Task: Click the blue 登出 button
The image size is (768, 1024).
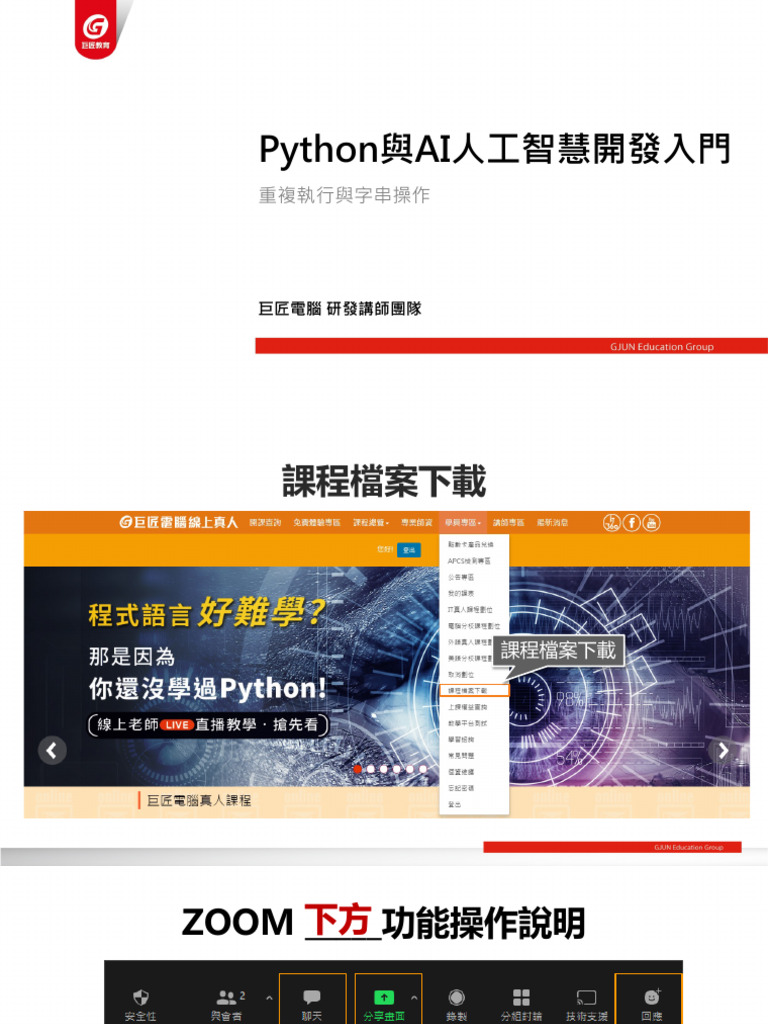Action: click(409, 550)
